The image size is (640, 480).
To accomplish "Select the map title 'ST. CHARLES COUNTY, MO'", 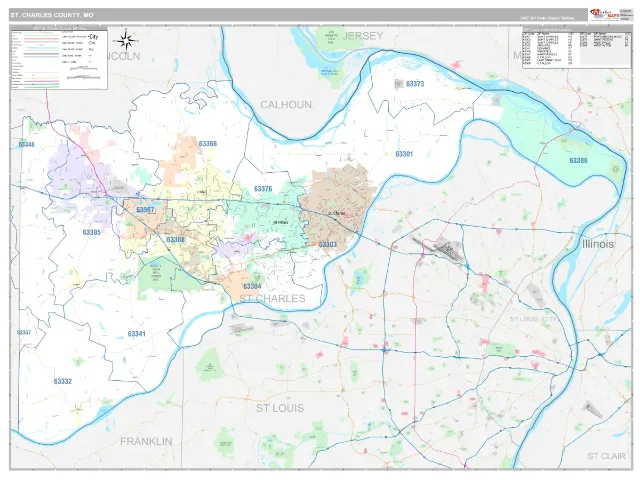I will click(x=52, y=15).
